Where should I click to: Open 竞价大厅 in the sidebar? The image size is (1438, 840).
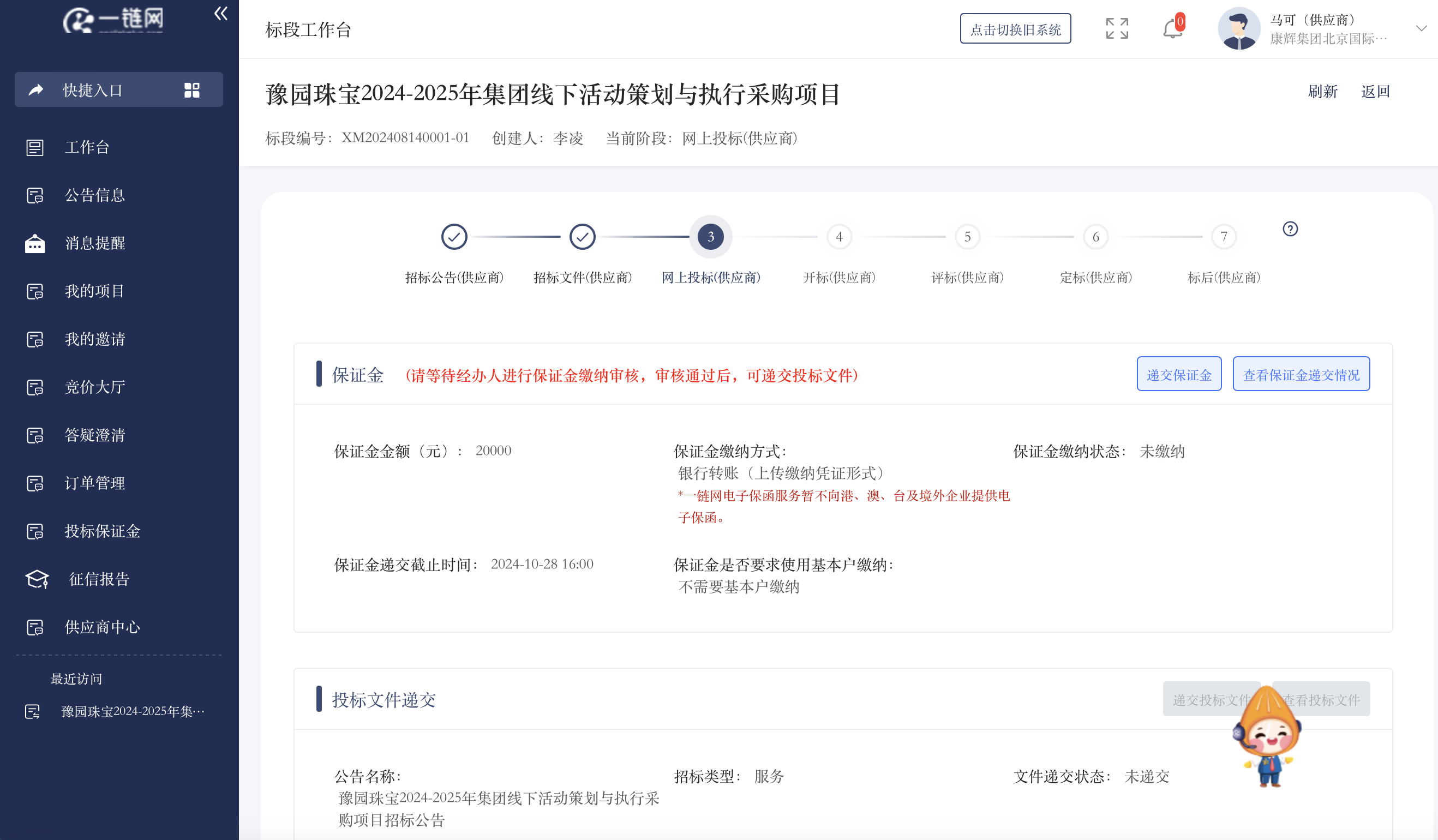(95, 387)
